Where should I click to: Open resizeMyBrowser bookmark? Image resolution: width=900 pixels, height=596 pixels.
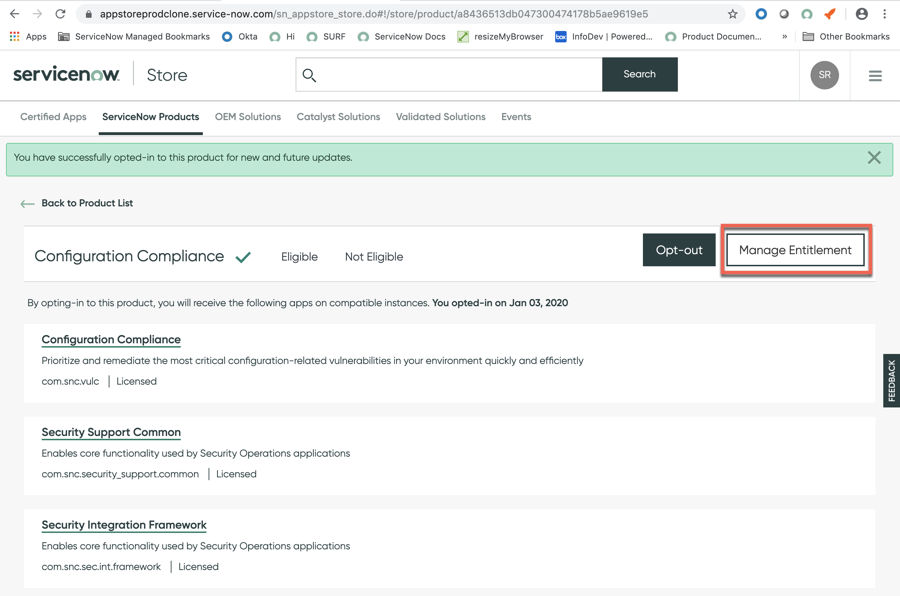[501, 36]
